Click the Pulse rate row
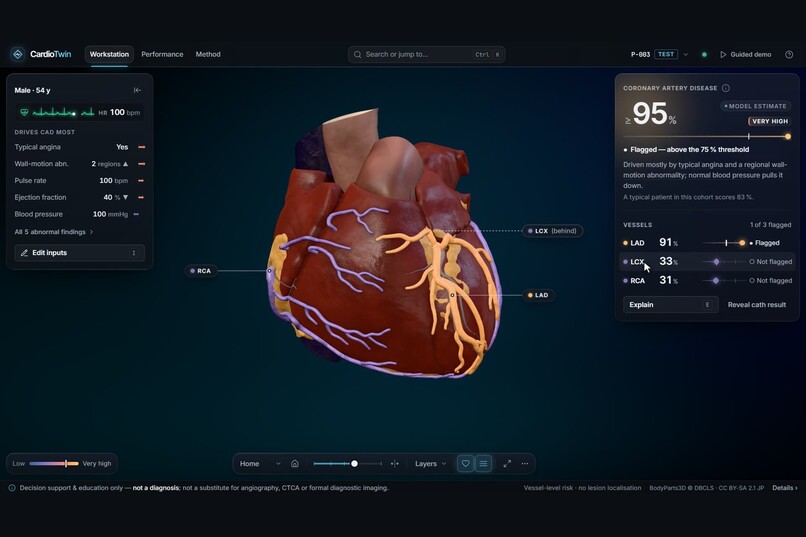Screen dimensions: 806x537 click(x=80, y=180)
